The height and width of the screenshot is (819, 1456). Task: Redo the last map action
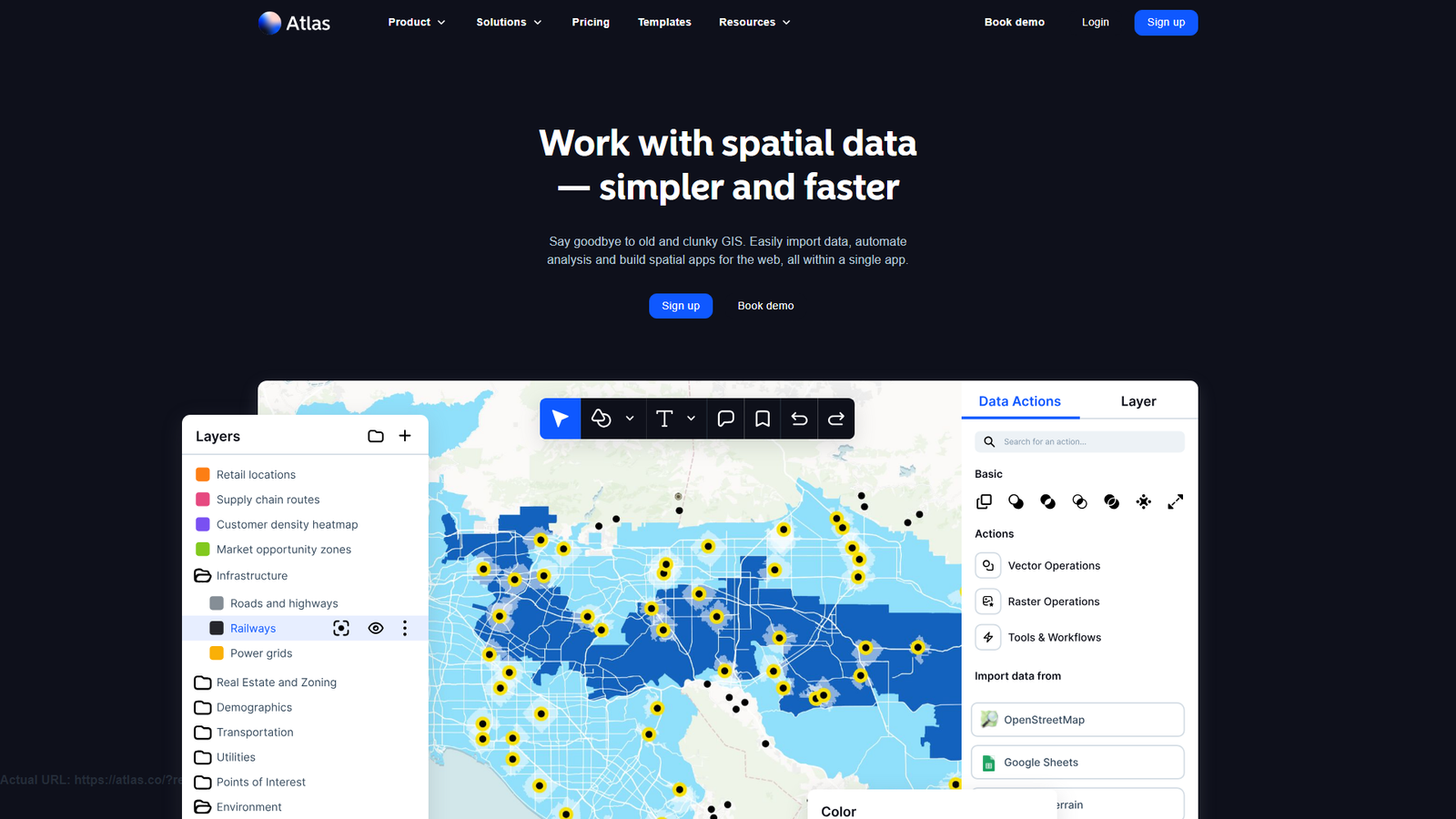pyautogui.click(x=835, y=419)
